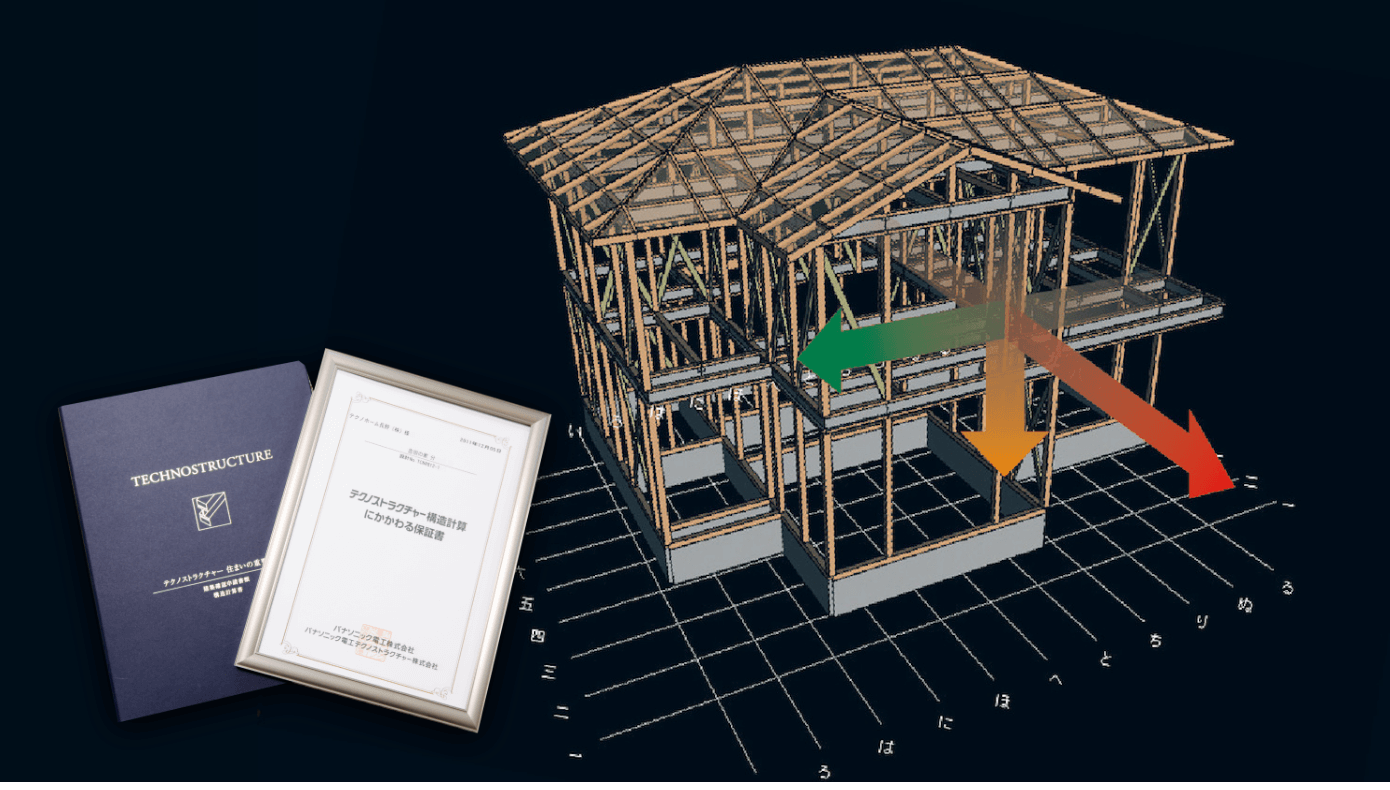Select the framed structural calculation certificate
This screenshot has height=790, width=1390.
[393, 539]
